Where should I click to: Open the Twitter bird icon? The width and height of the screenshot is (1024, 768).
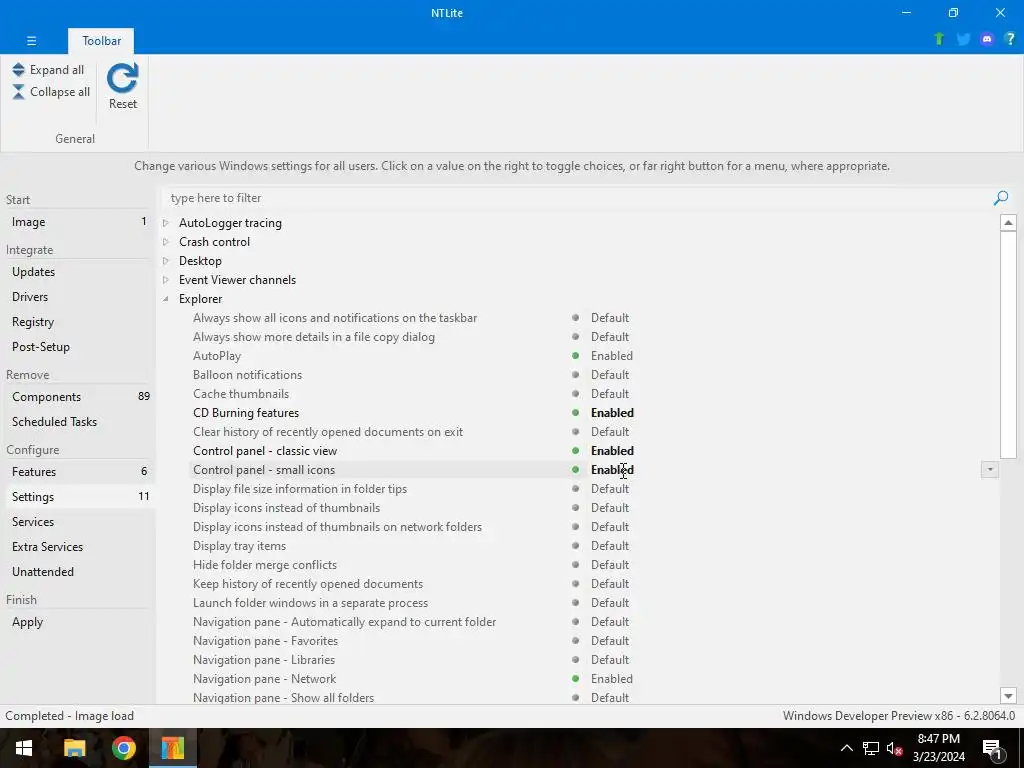point(963,39)
